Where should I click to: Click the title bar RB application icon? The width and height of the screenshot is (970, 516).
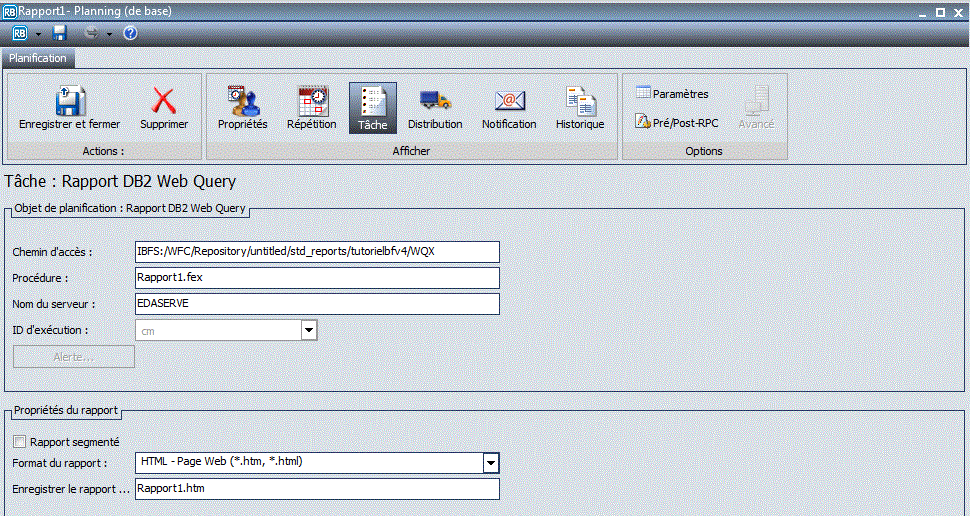tap(9, 12)
